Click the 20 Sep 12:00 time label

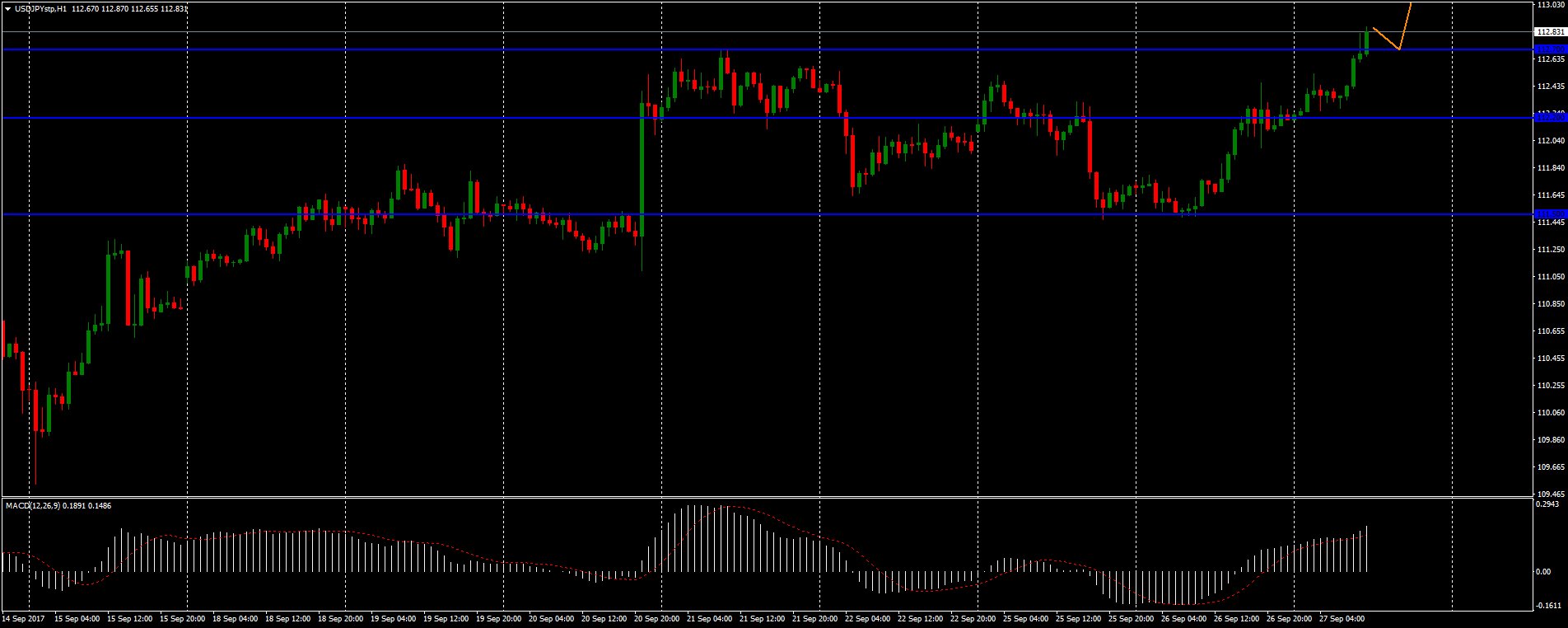tap(604, 618)
